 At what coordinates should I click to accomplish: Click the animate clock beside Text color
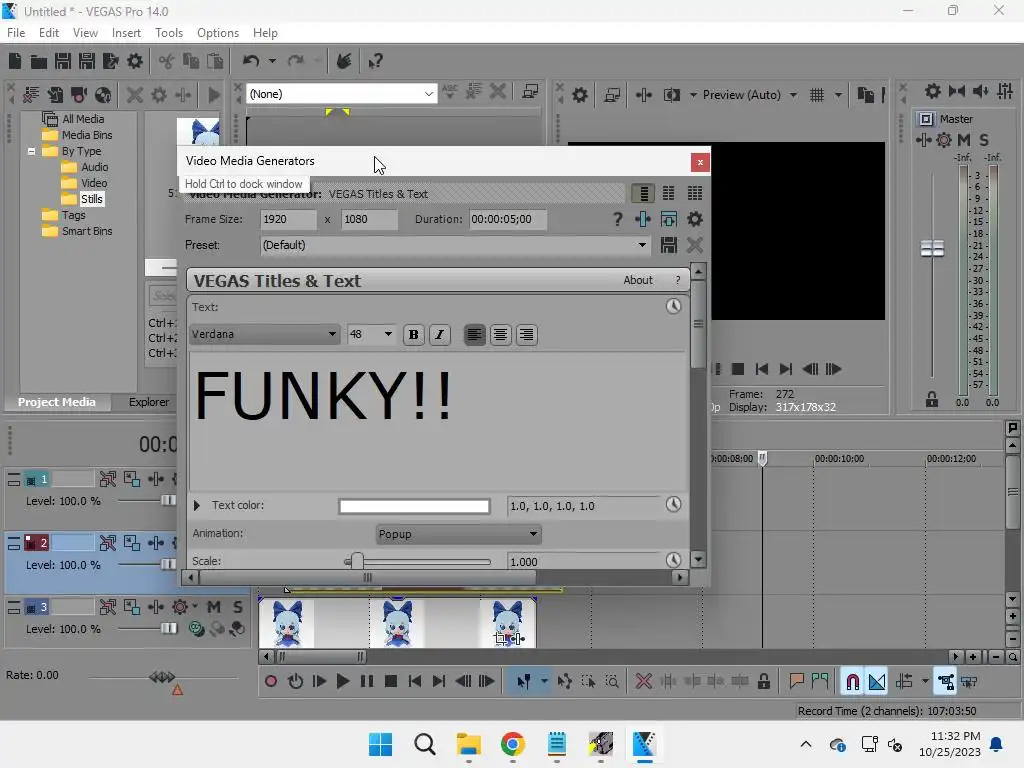[673, 504]
